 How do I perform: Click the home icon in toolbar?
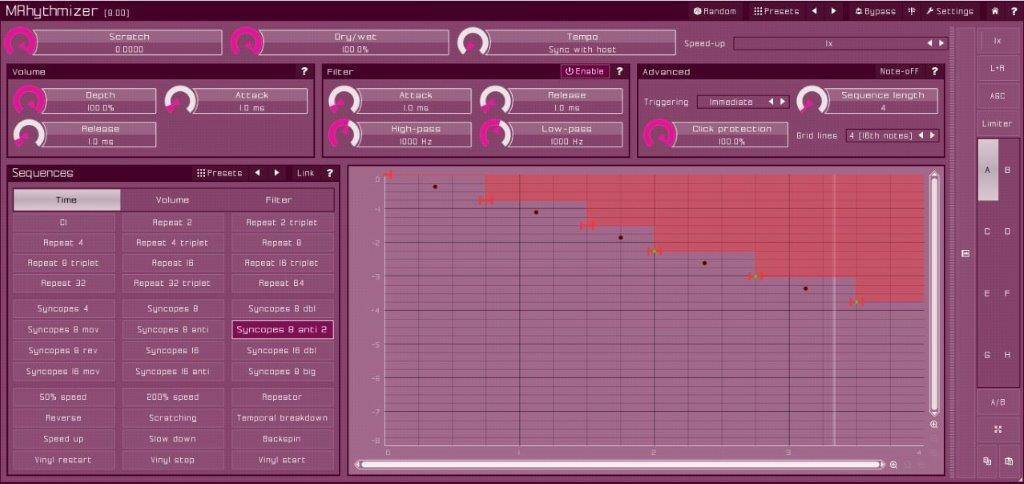pyautogui.click(x=995, y=11)
